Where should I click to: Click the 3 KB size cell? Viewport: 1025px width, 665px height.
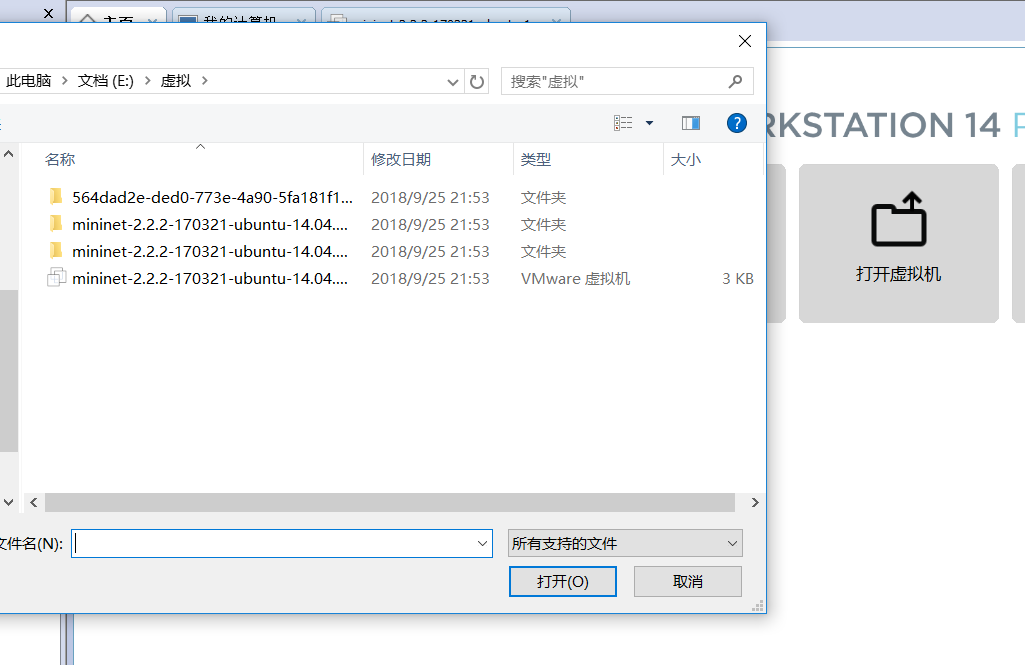click(737, 279)
